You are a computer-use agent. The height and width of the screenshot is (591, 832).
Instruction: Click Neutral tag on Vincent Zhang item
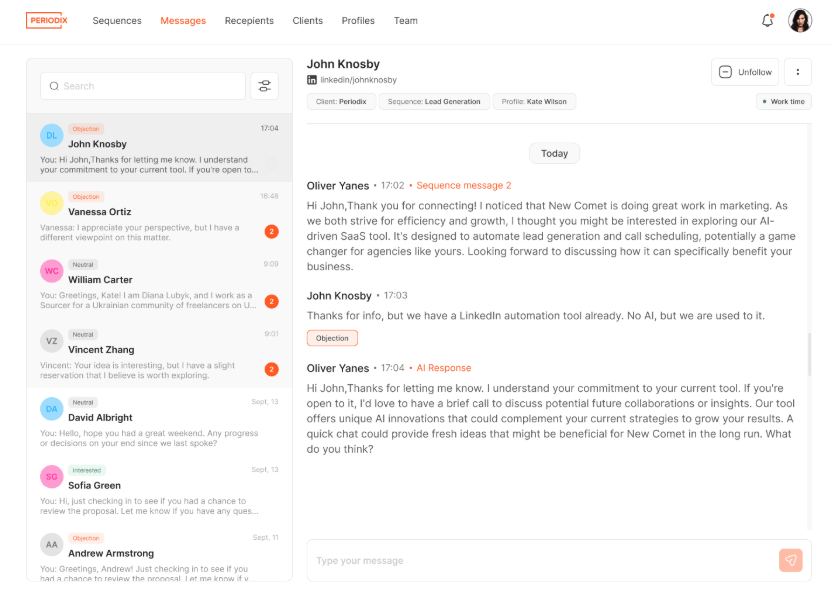click(83, 335)
